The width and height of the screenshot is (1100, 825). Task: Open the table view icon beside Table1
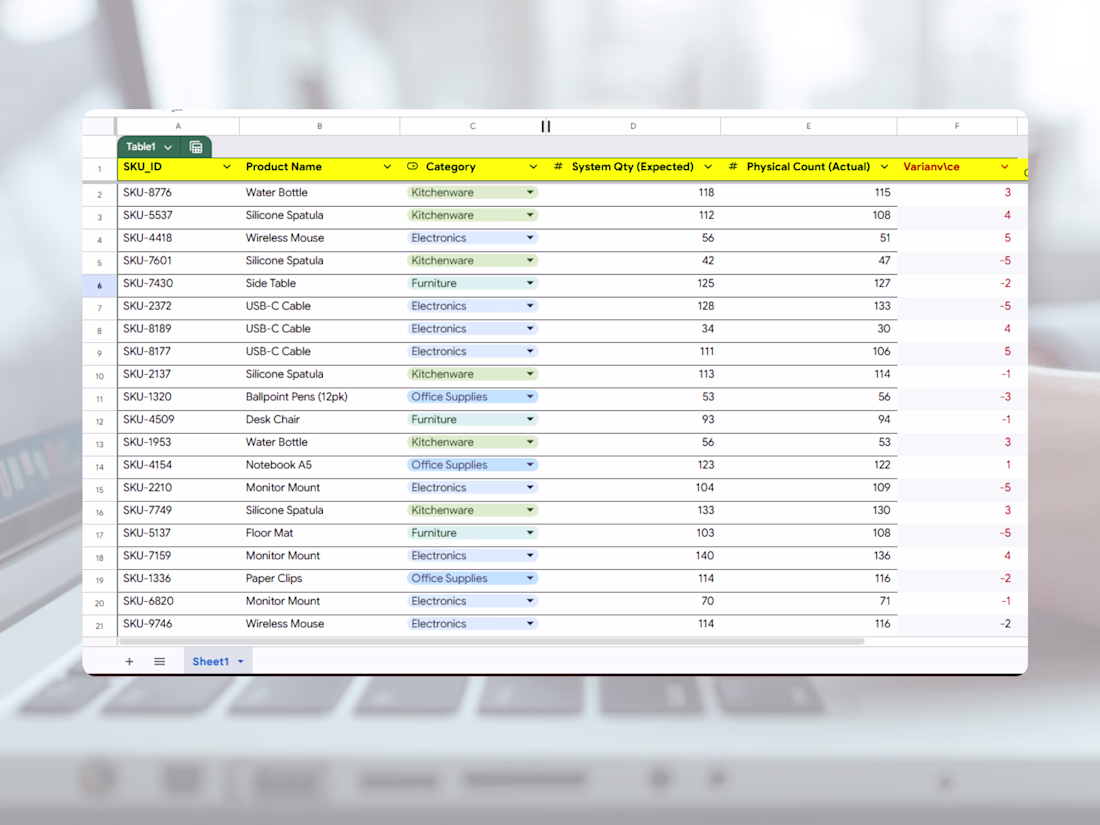(196, 147)
